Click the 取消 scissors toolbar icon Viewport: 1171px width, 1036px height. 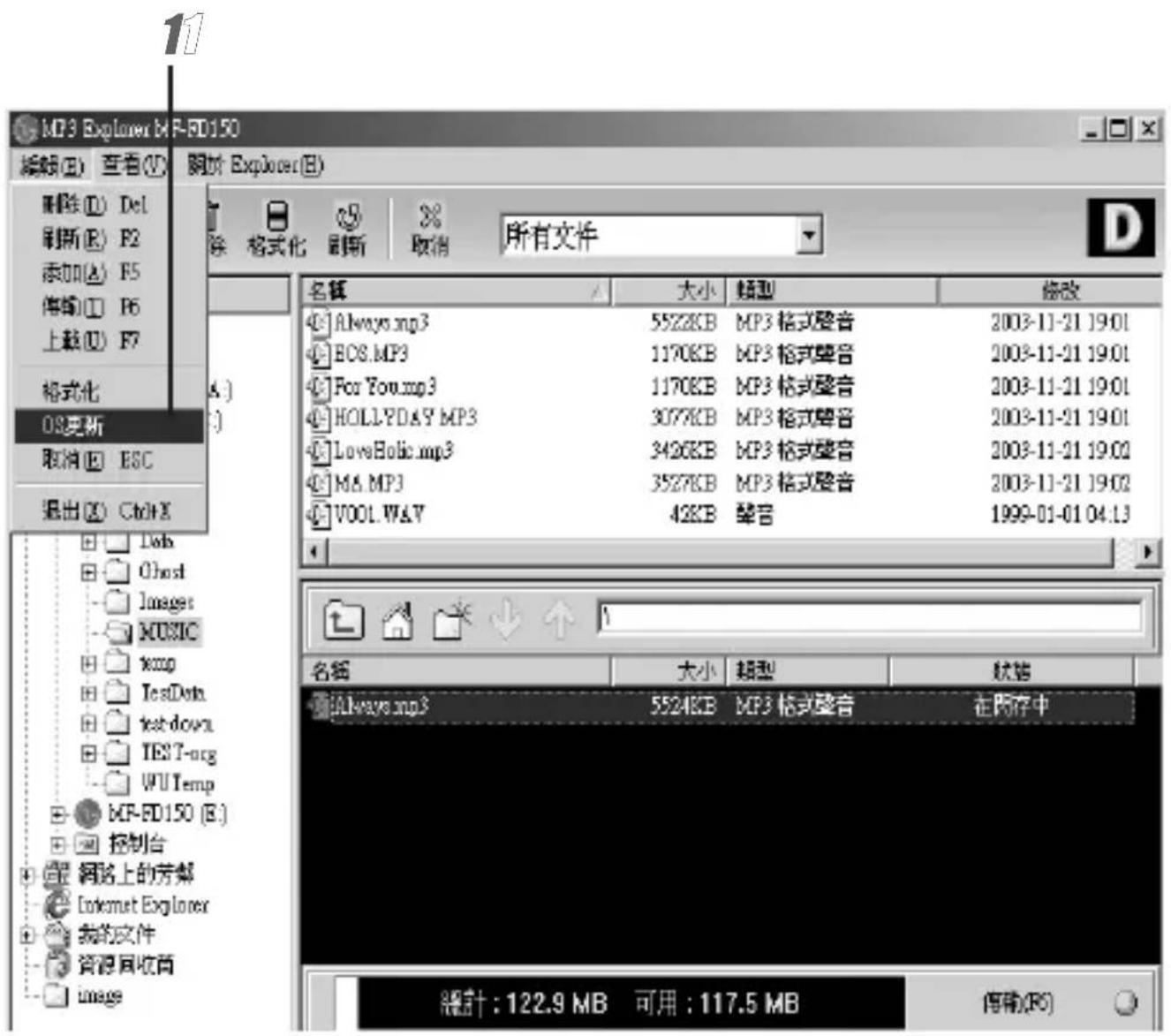click(430, 229)
